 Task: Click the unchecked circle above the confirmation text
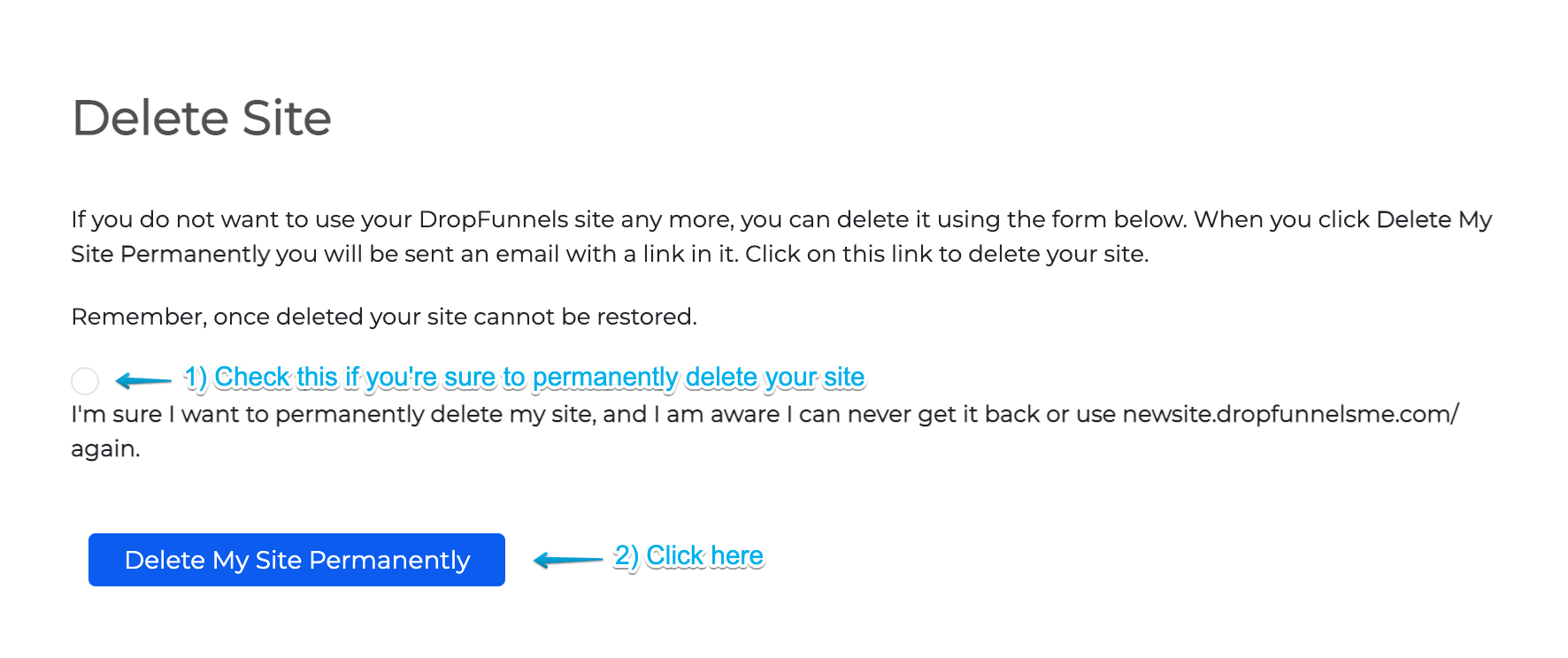click(86, 381)
